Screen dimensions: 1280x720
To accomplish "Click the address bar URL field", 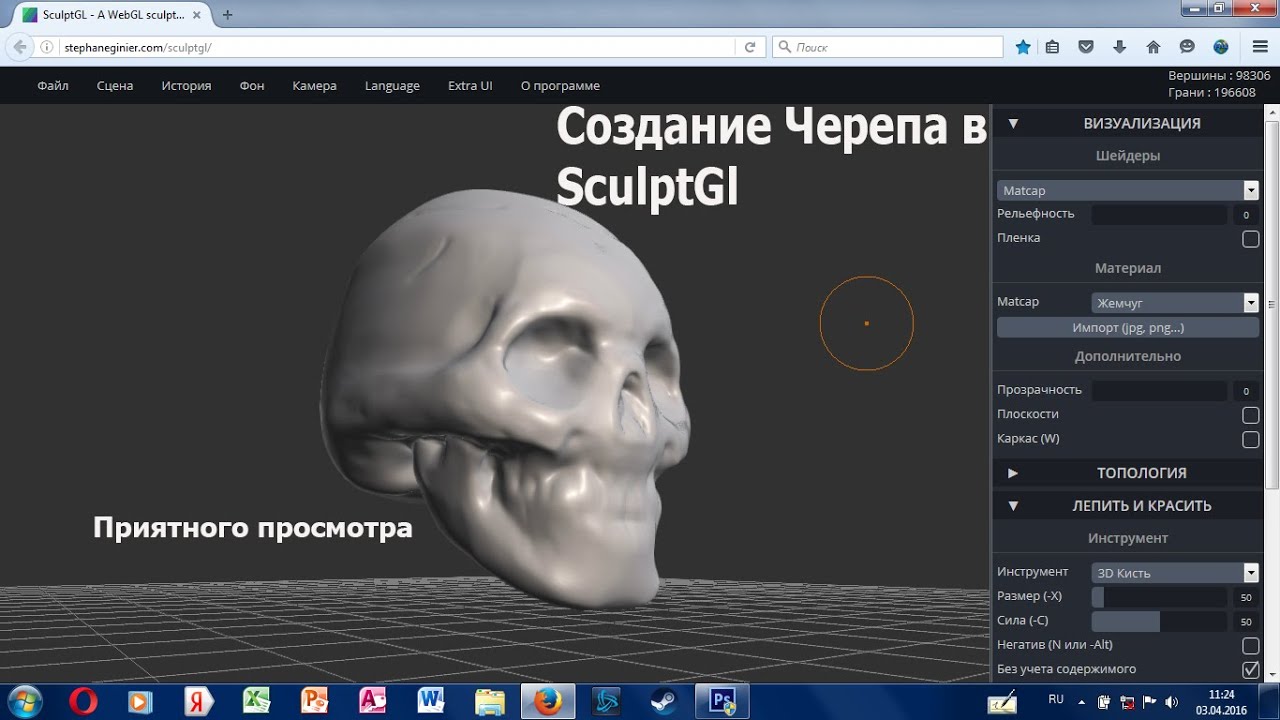I will pyautogui.click(x=397, y=47).
